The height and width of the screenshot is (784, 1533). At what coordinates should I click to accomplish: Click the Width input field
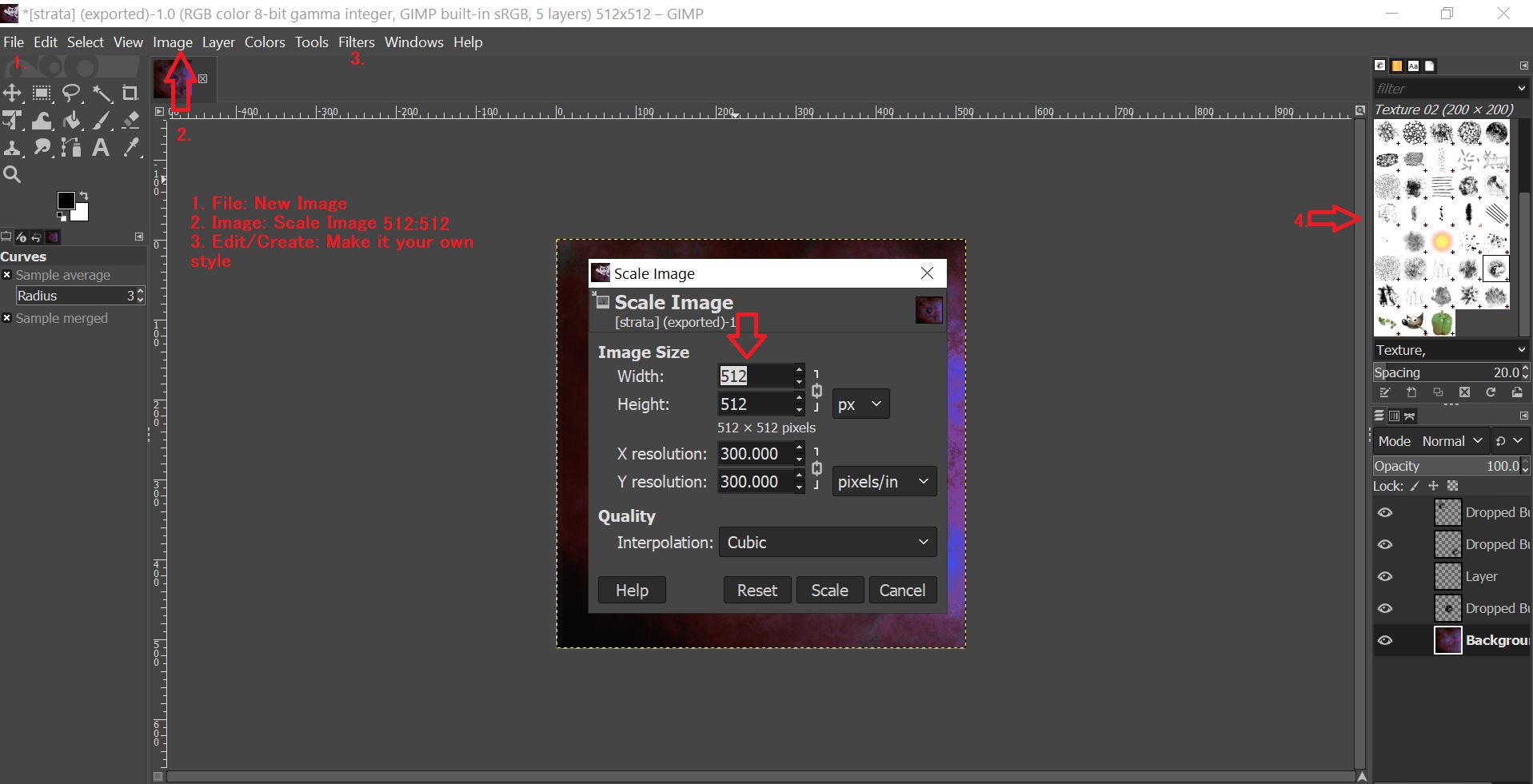point(755,376)
